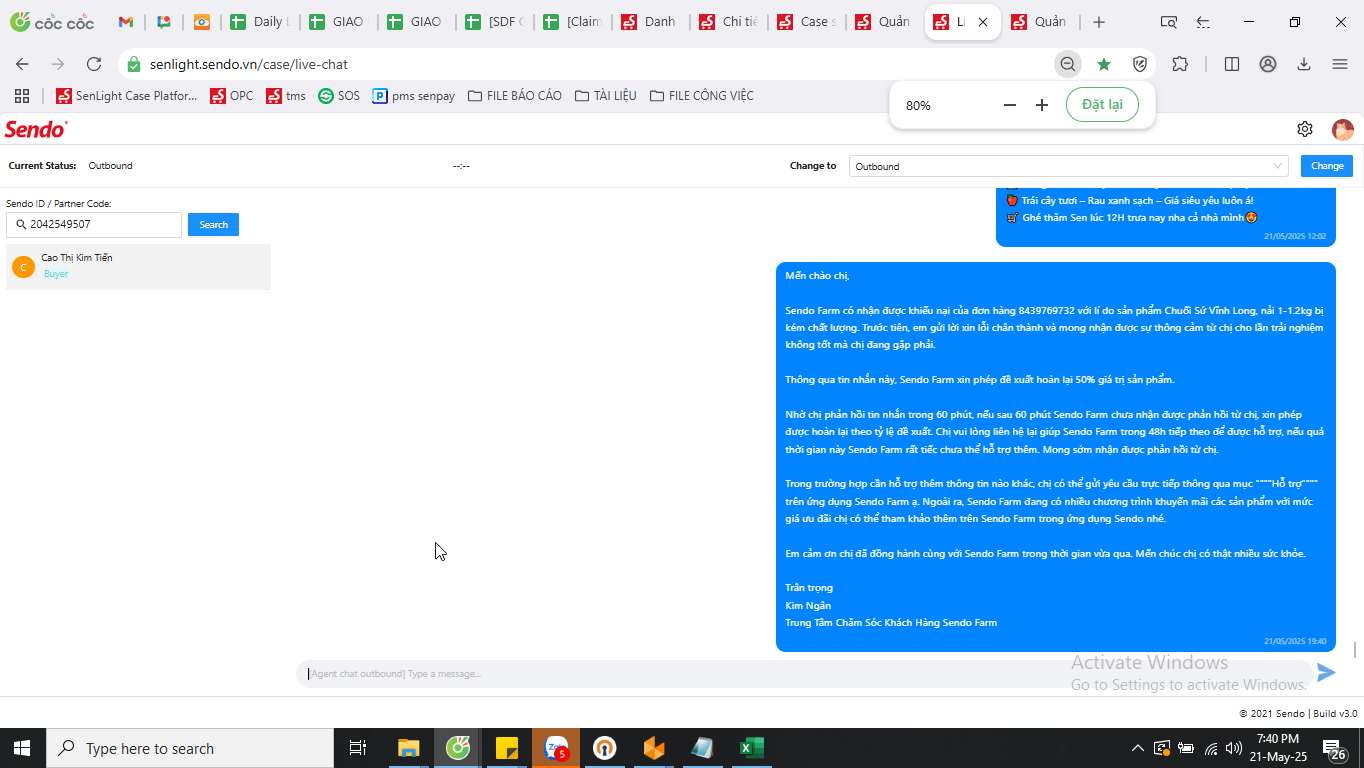Open File Explorer from the taskbar
This screenshot has width=1364, height=768.
click(x=408, y=748)
